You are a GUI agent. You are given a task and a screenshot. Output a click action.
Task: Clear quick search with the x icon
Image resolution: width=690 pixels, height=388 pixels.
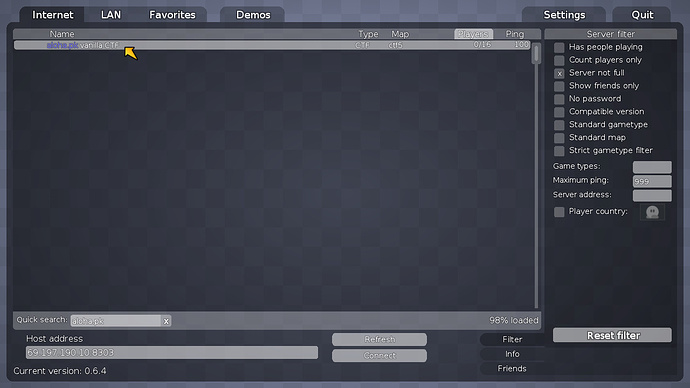point(166,321)
